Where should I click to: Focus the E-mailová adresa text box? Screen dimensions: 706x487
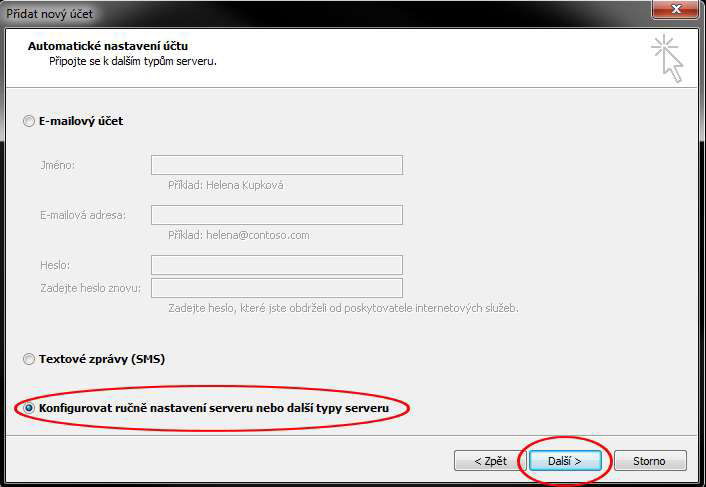[276, 215]
